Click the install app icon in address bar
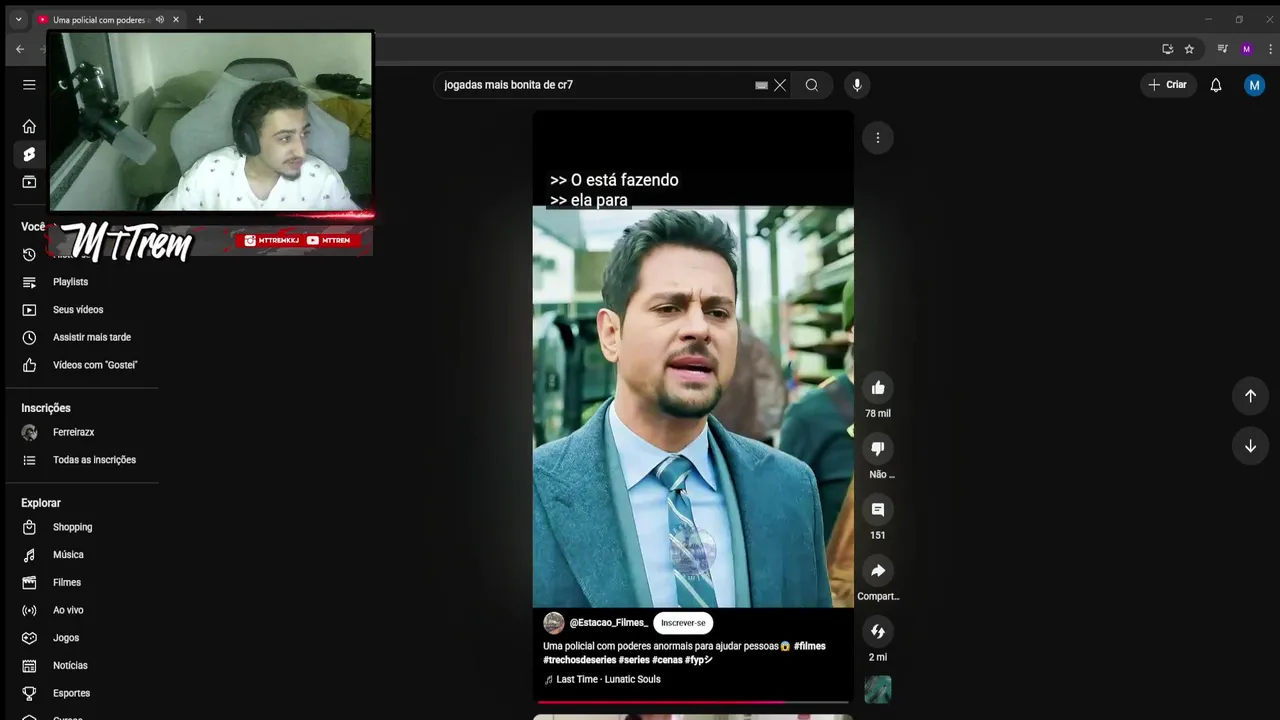Viewport: 1280px width, 720px height. click(1167, 49)
